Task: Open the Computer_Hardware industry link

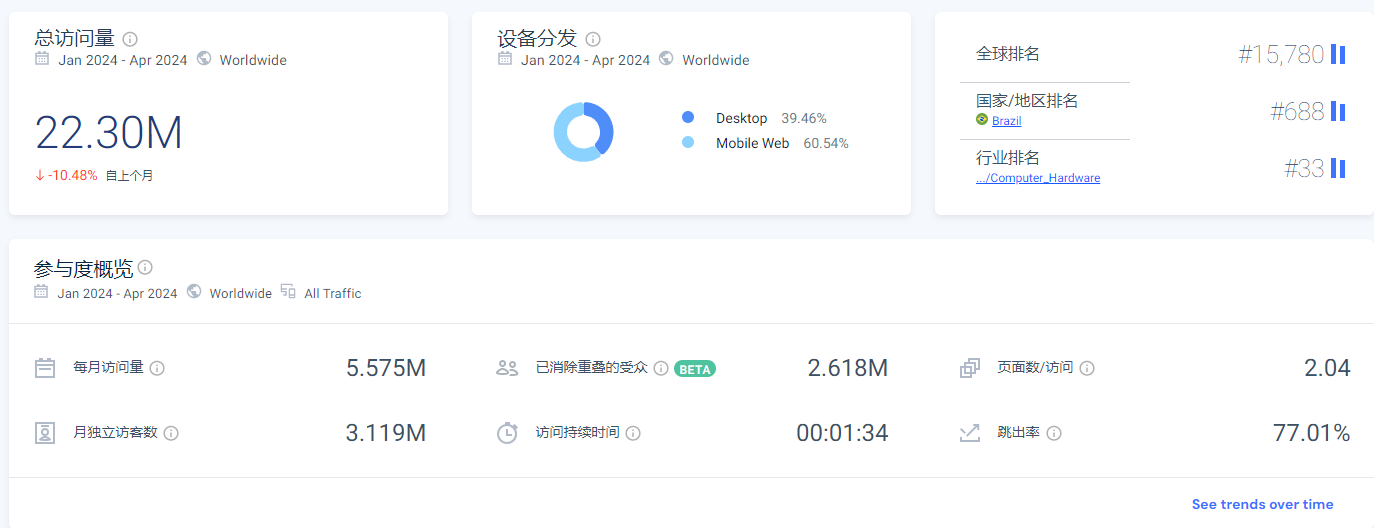Action: click(x=1038, y=178)
